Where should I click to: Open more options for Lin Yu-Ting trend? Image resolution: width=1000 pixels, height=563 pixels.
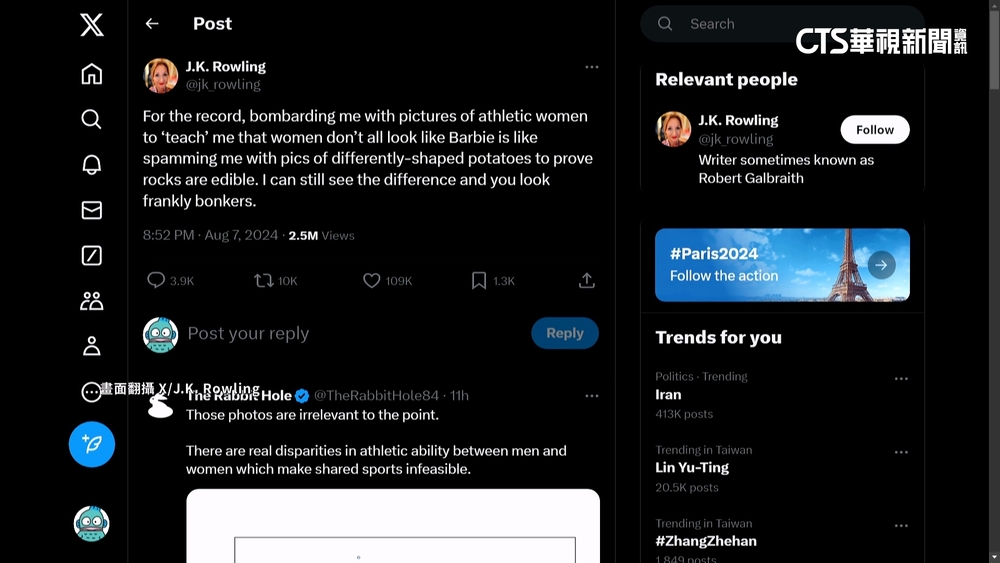pyautogui.click(x=901, y=452)
